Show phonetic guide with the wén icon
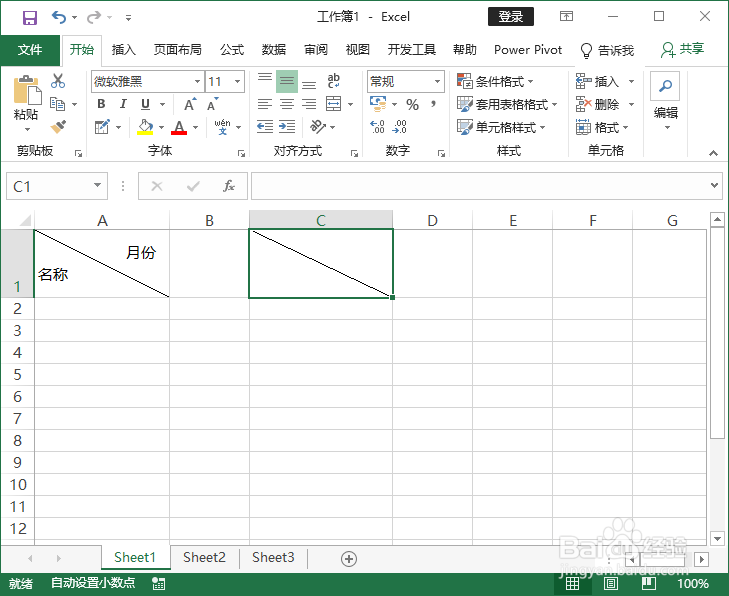This screenshot has height=596, width=729. tap(222, 126)
